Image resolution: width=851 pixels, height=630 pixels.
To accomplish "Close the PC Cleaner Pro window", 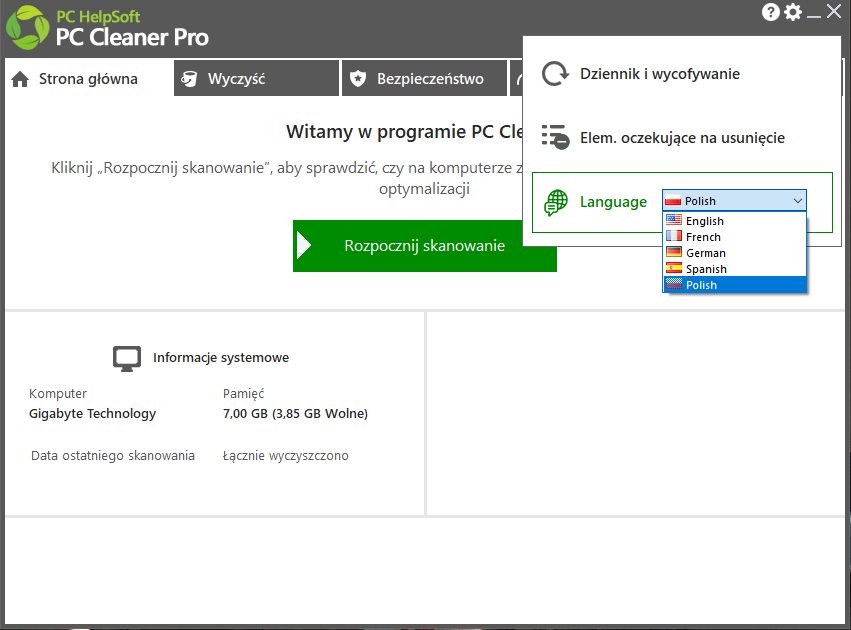I will point(834,11).
